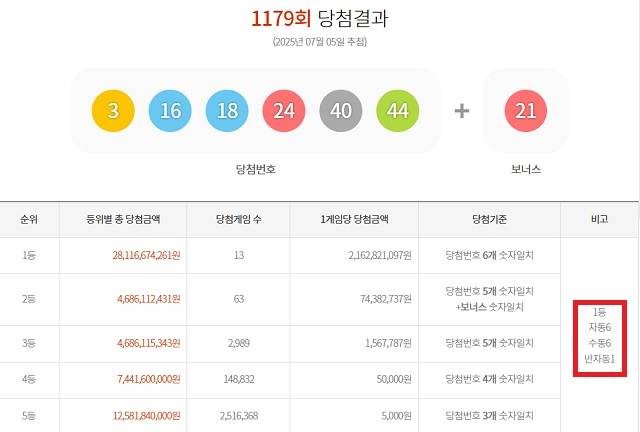The image size is (640, 432).
Task: Click the '당첨번호' label under the balls
Action: click(x=256, y=169)
